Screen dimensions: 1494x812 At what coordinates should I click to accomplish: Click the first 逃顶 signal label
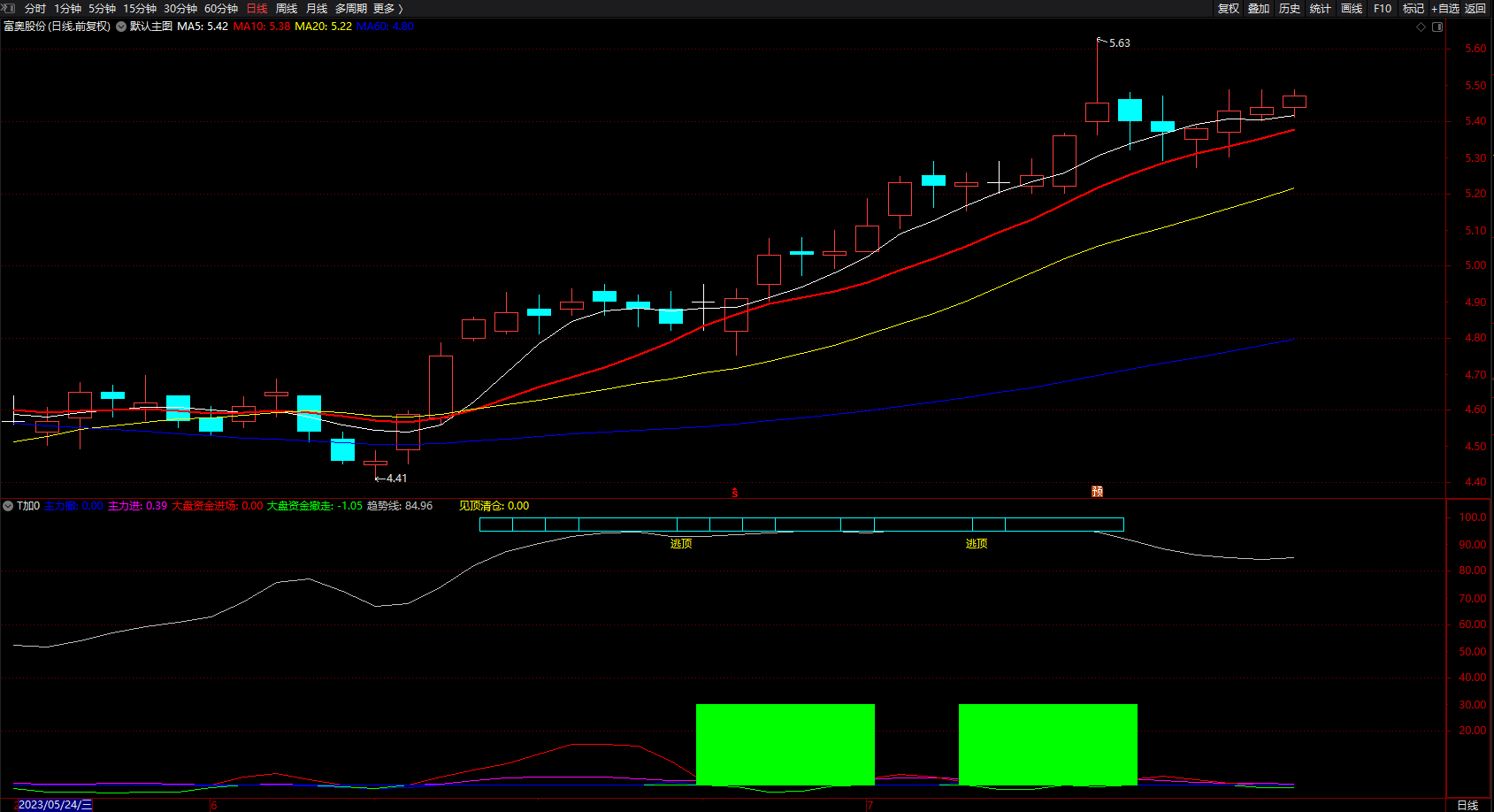[x=681, y=544]
